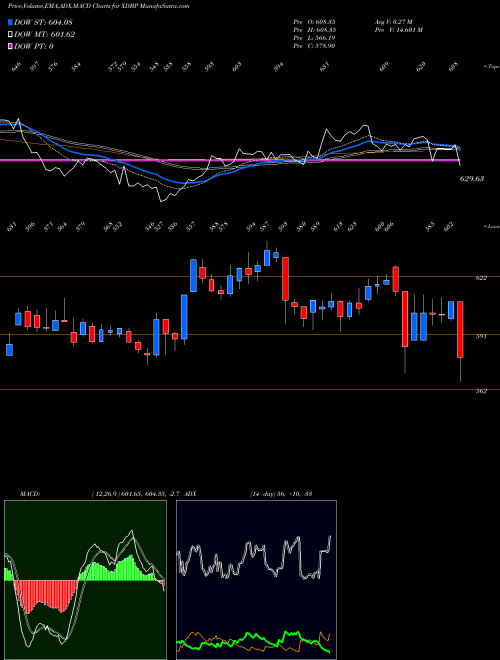Click the 562 price level label

(x=481, y=391)
